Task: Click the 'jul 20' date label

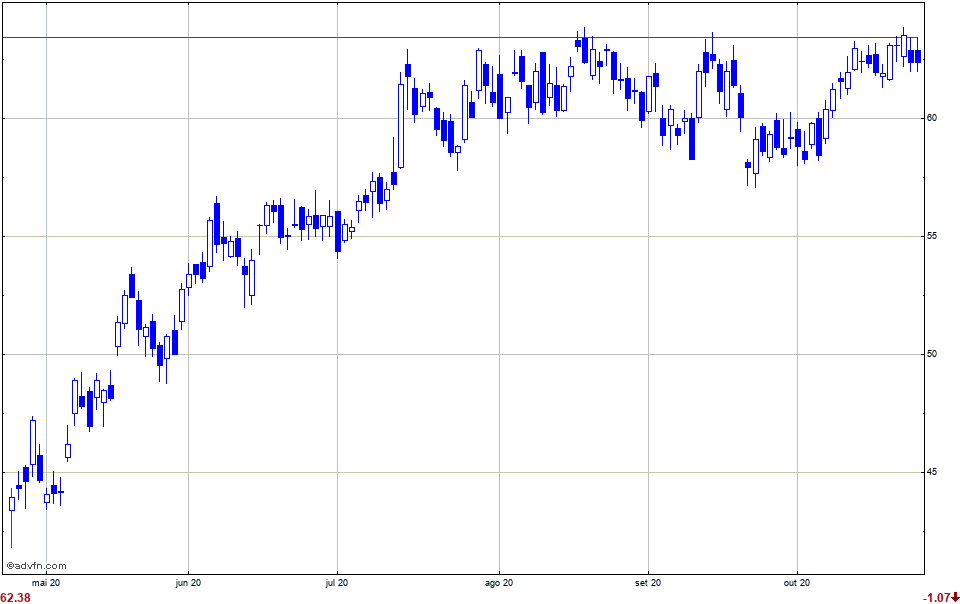Action: pos(337,583)
